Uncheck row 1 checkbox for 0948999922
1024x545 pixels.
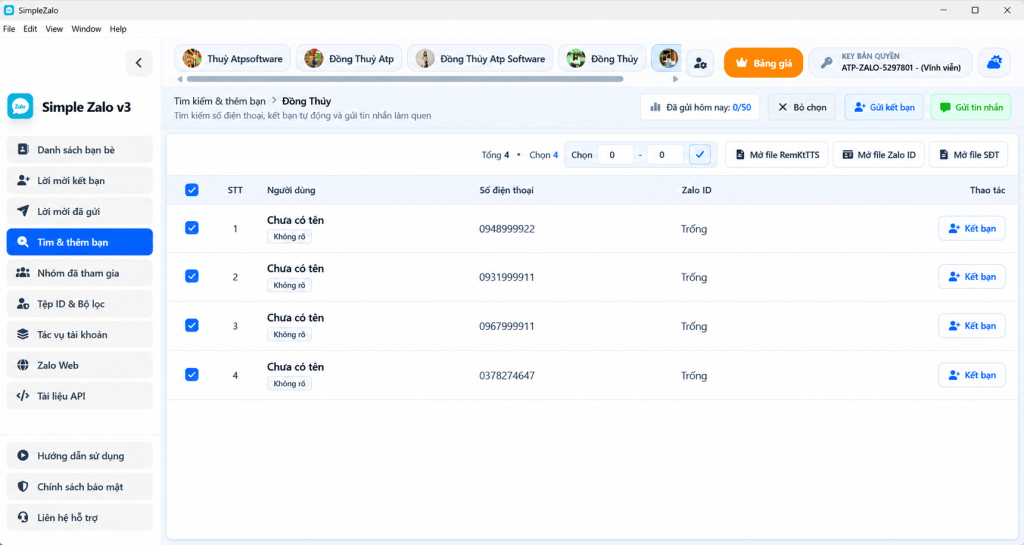191,228
